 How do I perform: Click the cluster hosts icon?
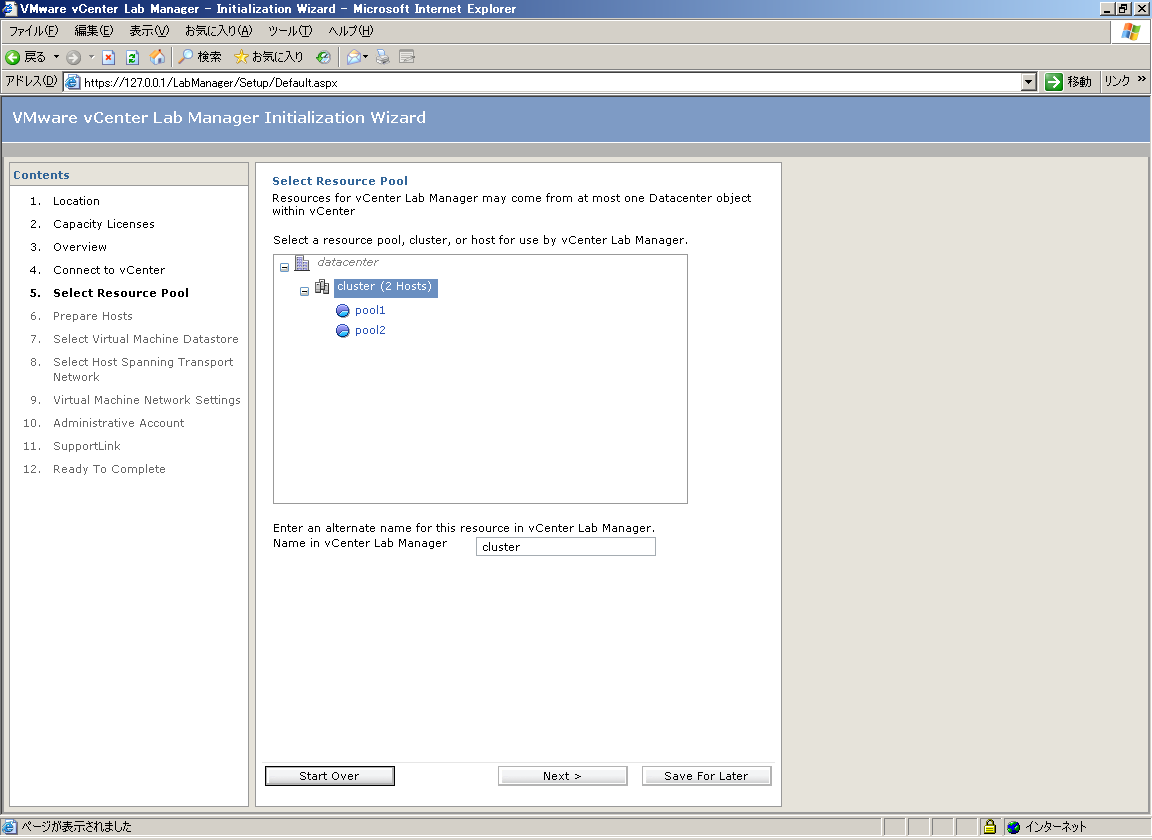(322, 287)
